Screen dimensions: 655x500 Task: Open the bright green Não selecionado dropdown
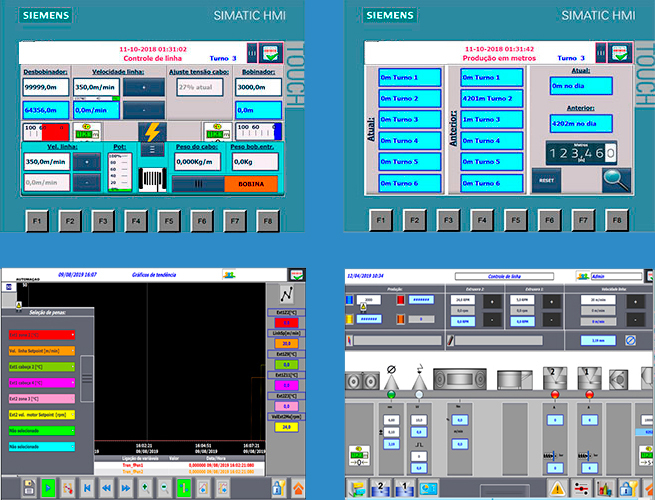[42, 431]
